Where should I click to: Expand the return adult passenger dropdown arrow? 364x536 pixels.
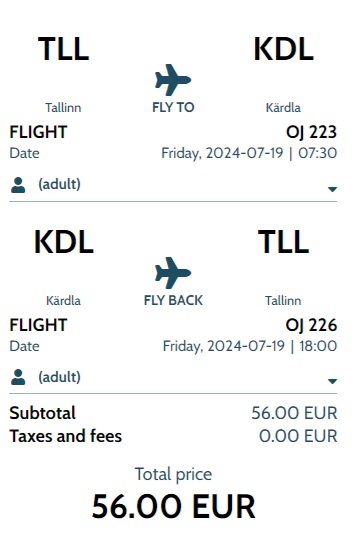click(332, 381)
